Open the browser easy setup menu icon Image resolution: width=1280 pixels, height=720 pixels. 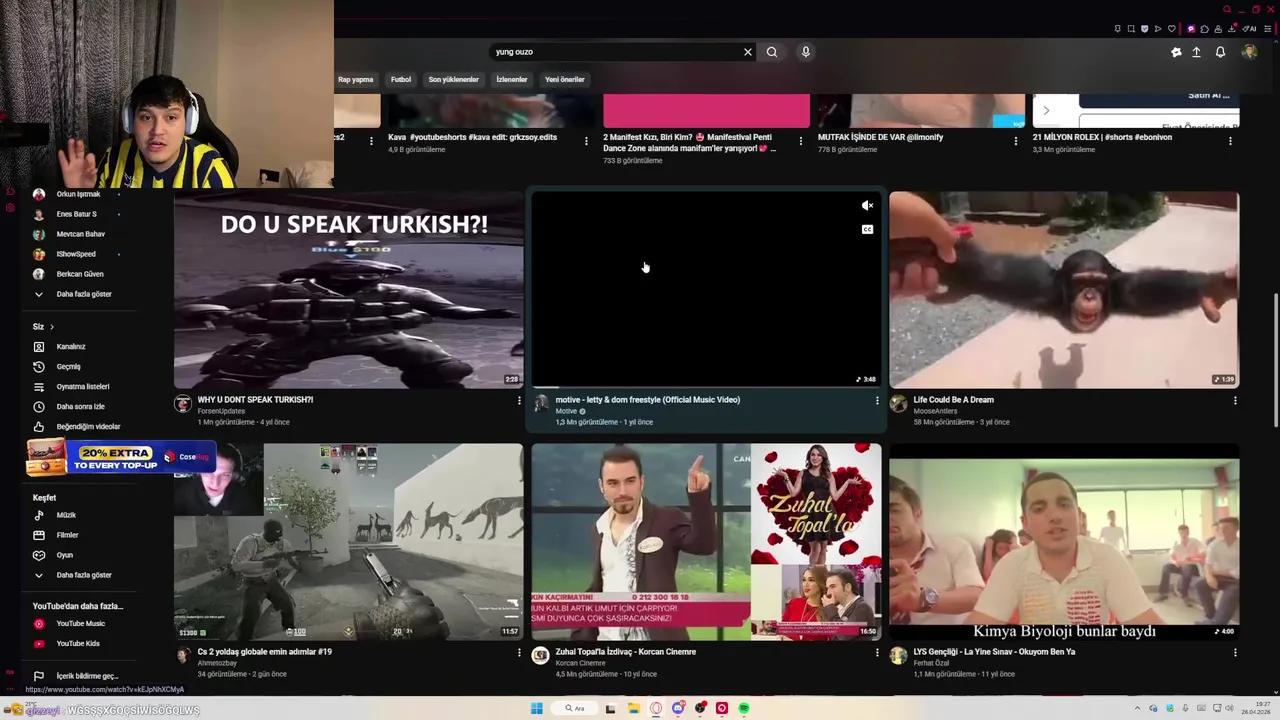[x=1268, y=29]
